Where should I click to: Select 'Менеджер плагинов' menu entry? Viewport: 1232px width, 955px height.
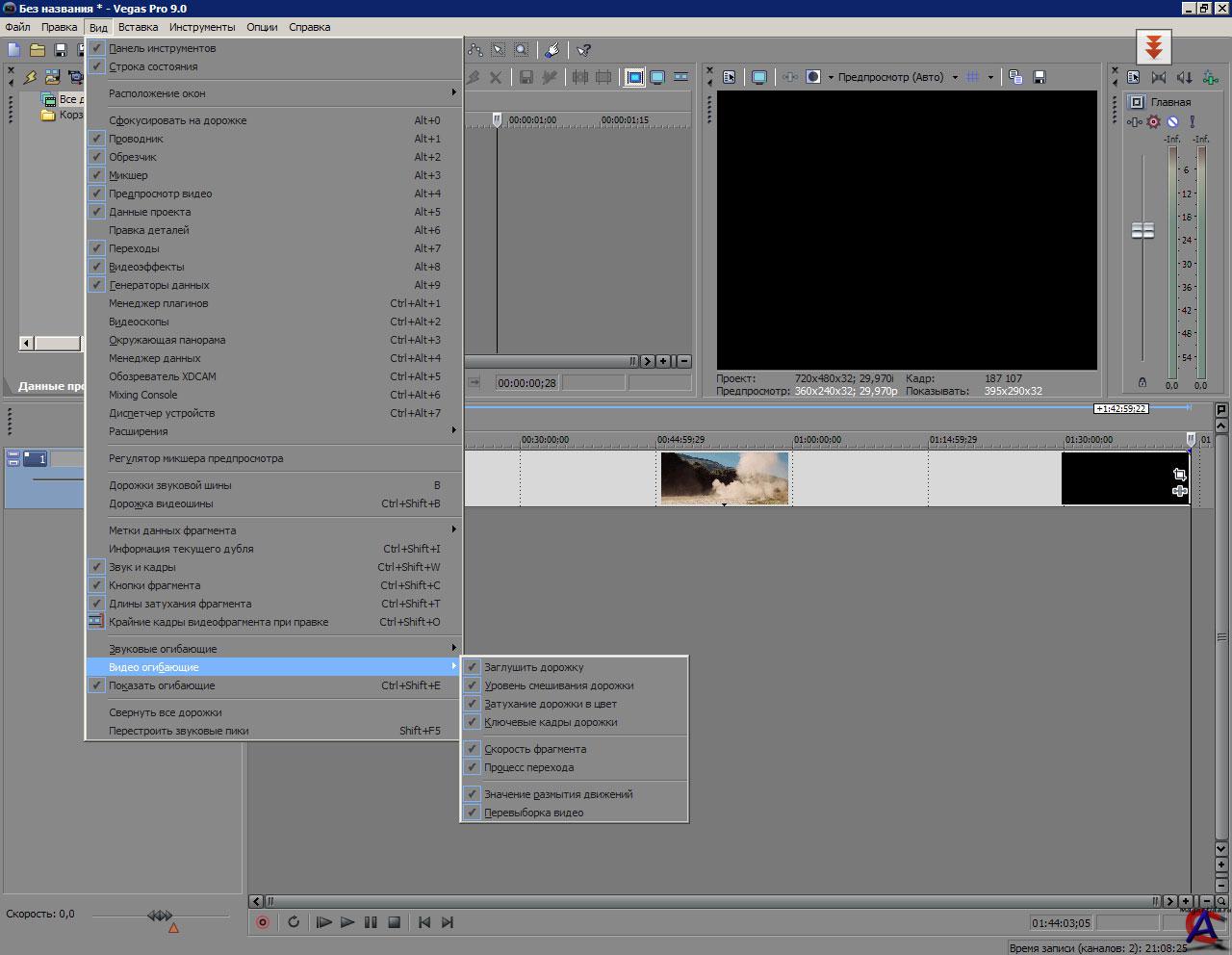158,303
